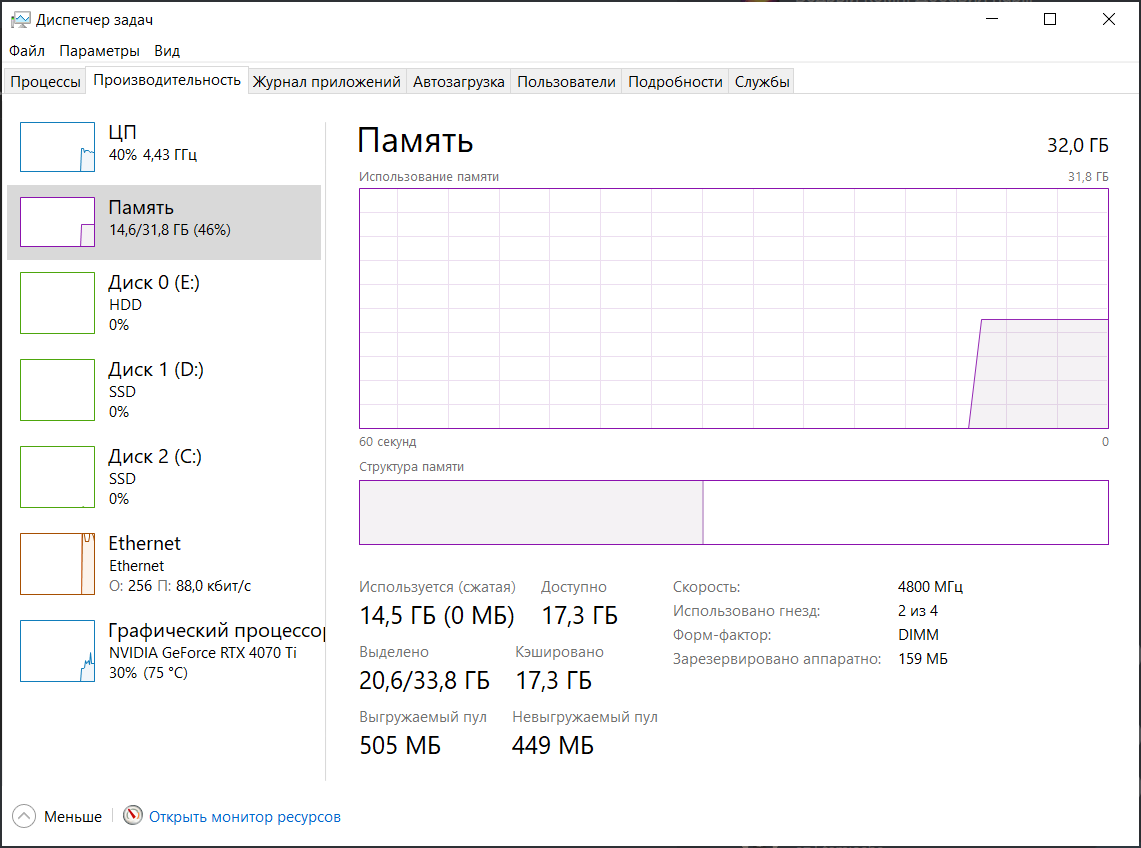The width and height of the screenshot is (1141, 848).
Task: Click the Task Manager title bar icon
Action: click(x=20, y=20)
